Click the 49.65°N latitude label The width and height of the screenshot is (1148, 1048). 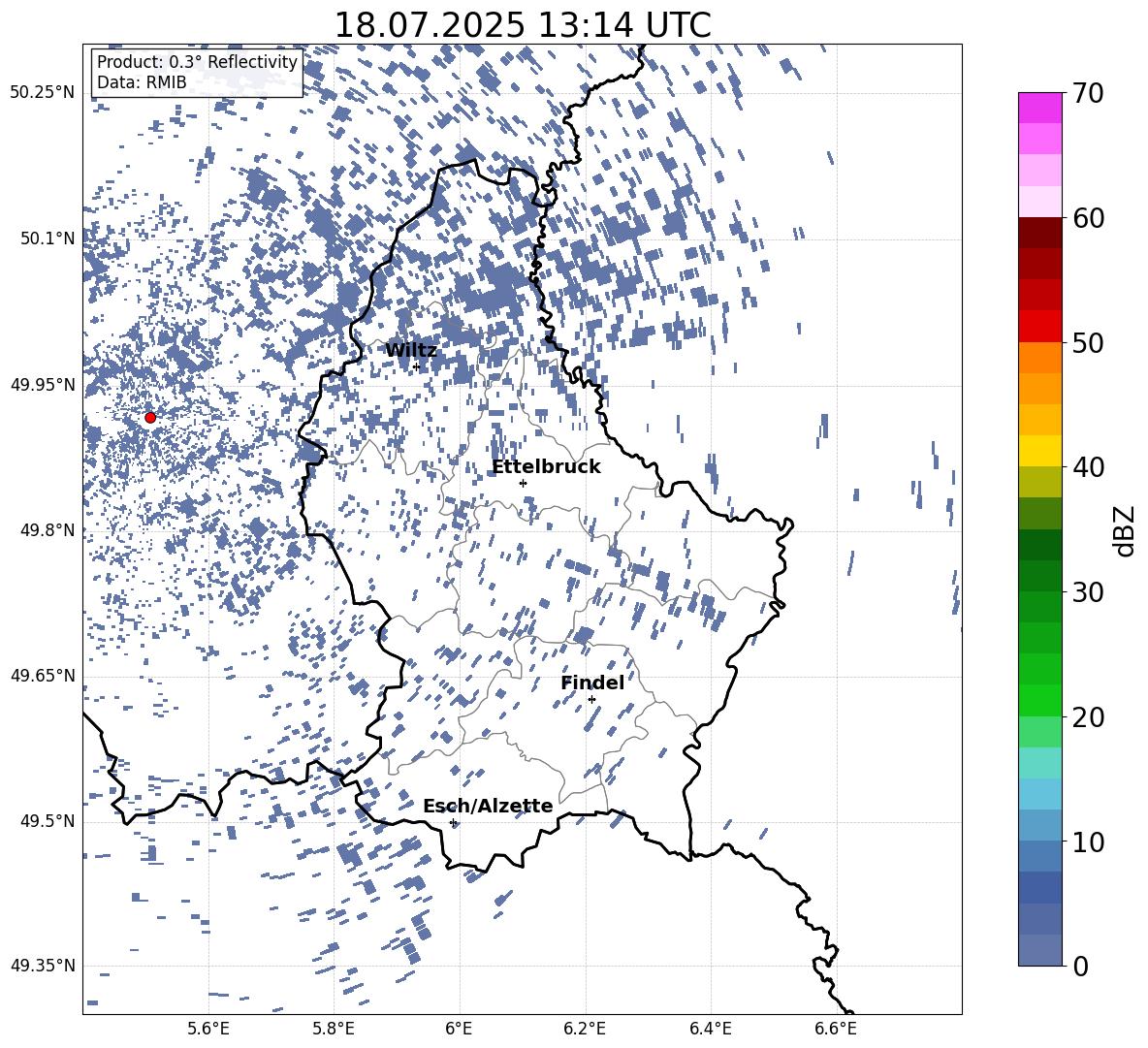tap(43, 675)
